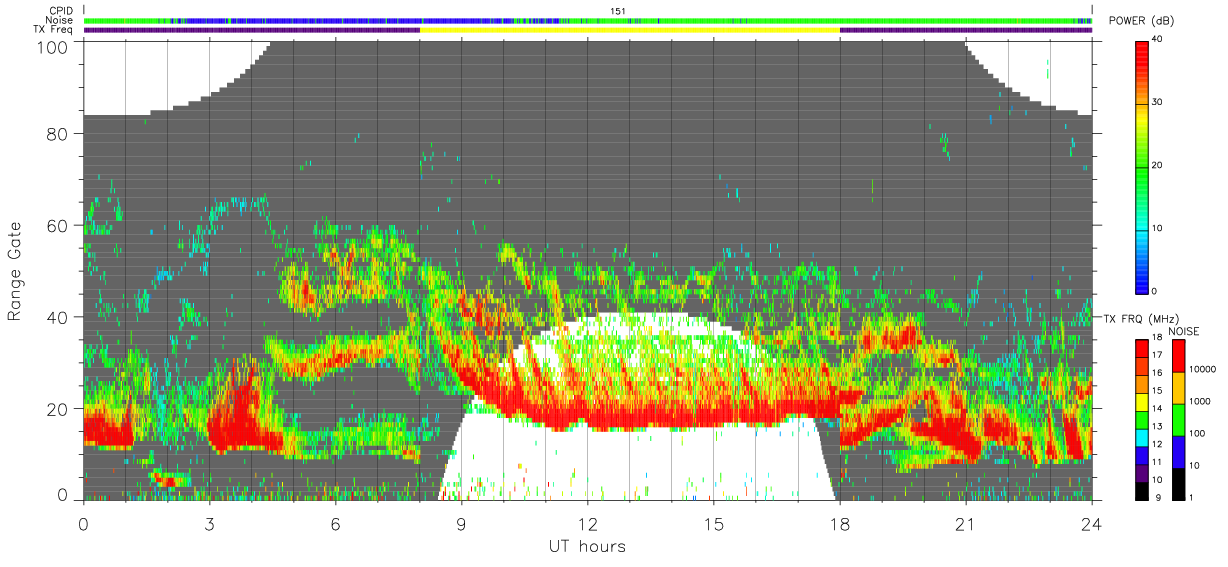Click the 13 label on TX frequency legend
Viewport: 1228px width, 567px height.
point(1157,427)
